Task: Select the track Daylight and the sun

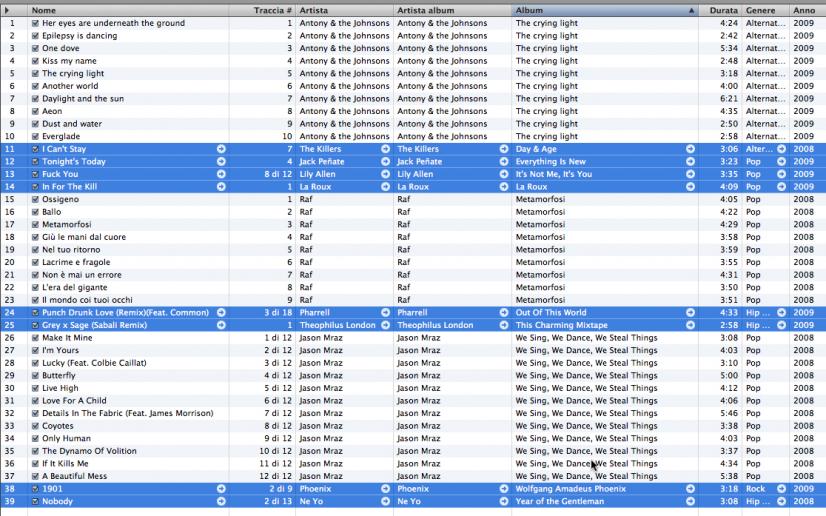Action: [x=83, y=99]
